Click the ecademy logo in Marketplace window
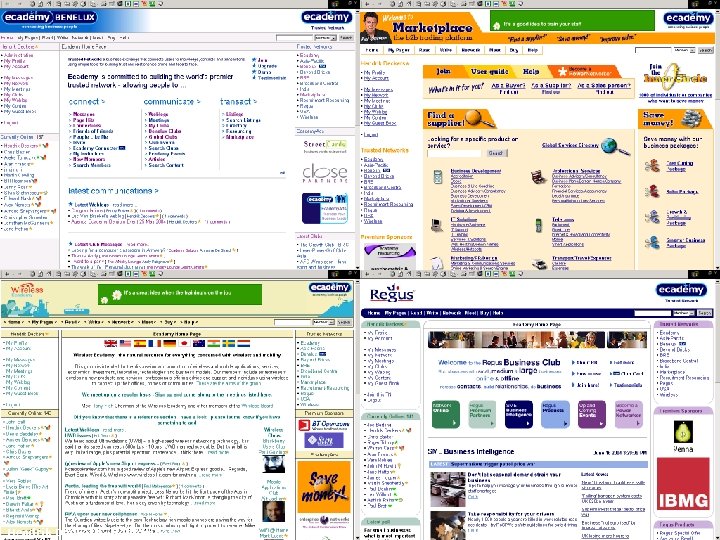 coord(688,18)
